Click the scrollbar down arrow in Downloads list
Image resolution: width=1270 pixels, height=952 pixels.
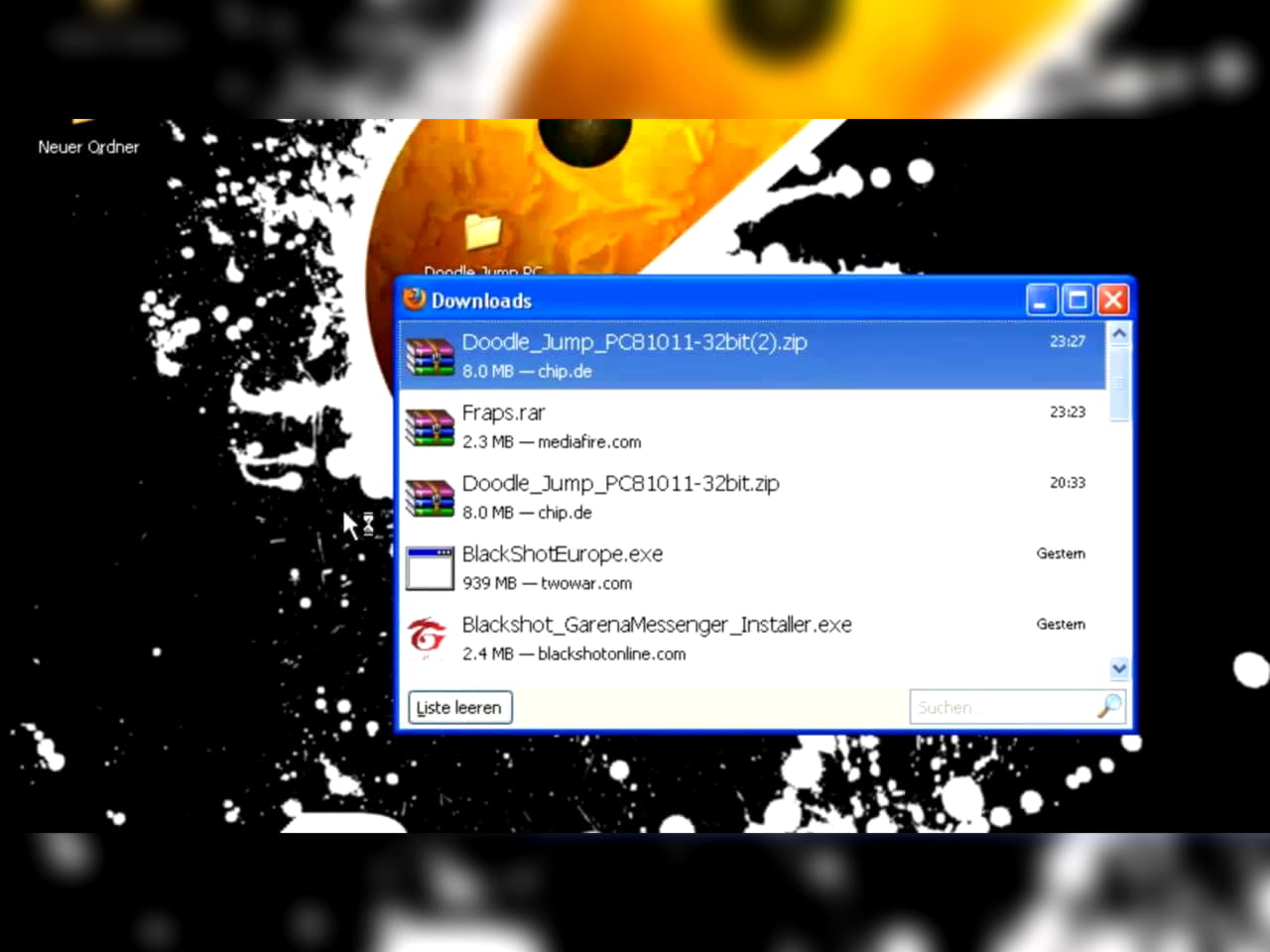pos(1119,668)
